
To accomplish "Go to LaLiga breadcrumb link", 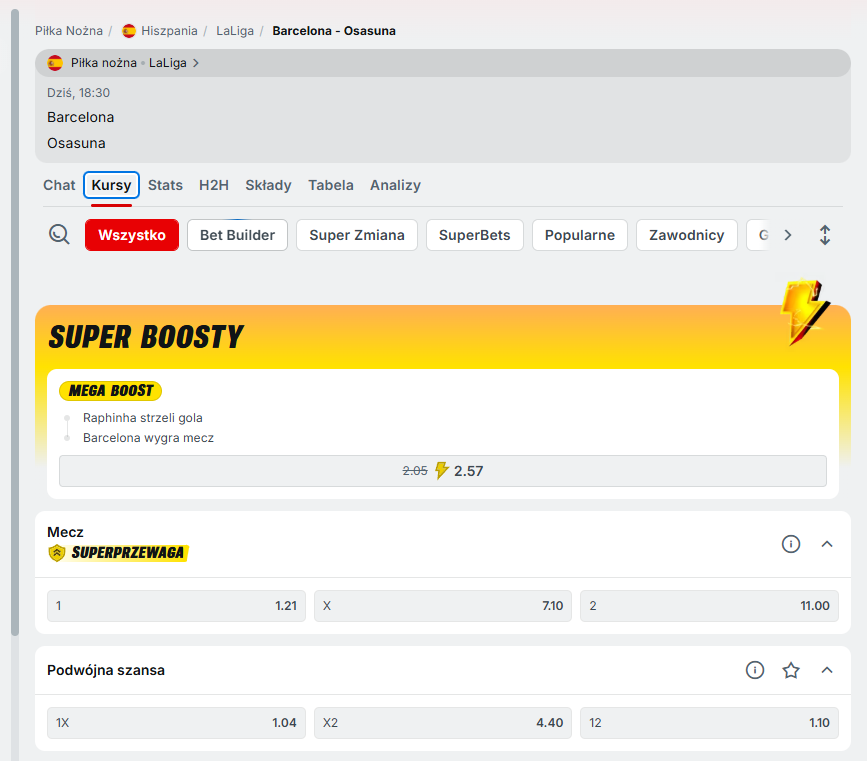I will (234, 31).
